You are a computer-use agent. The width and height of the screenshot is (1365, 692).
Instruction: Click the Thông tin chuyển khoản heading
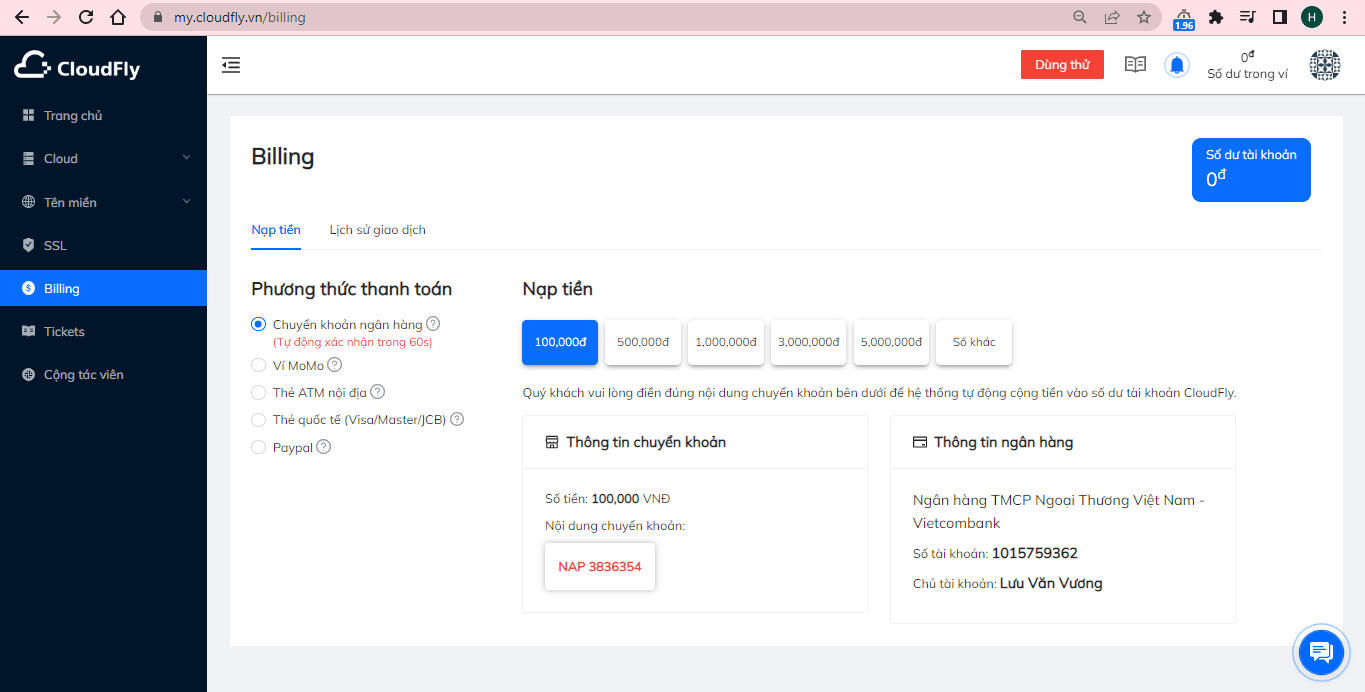click(x=646, y=442)
